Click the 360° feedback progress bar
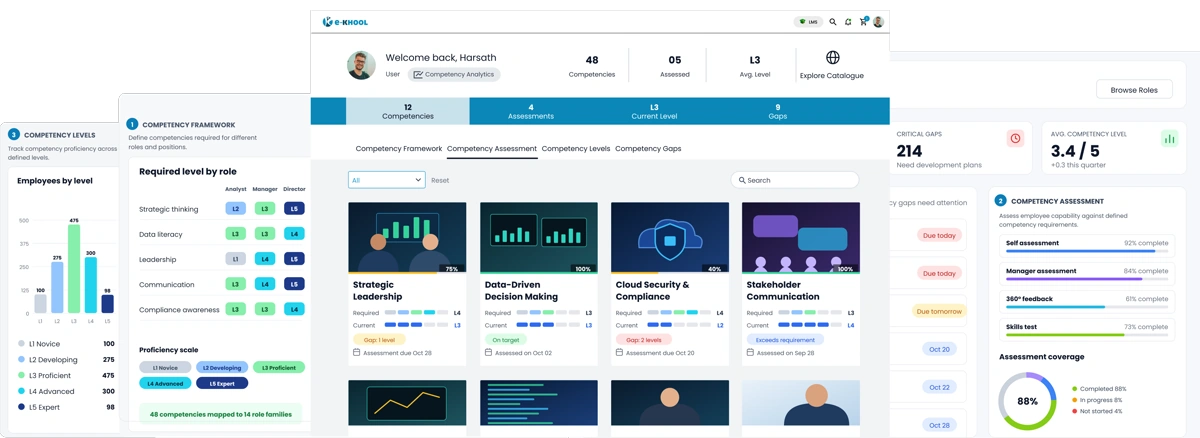This screenshot has height=438, width=1200. click(1086, 307)
